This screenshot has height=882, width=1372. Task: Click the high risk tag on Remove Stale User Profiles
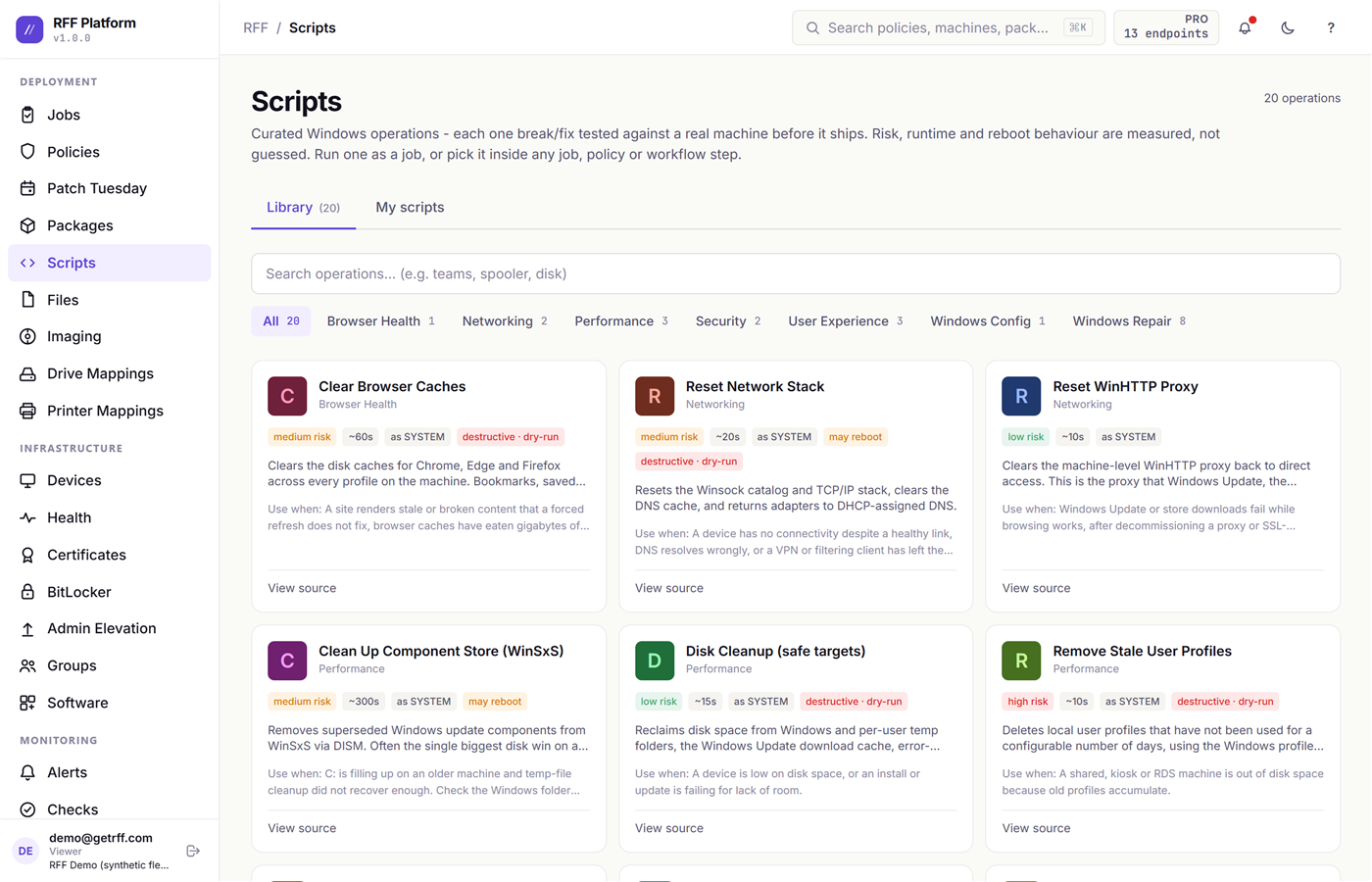coord(1027,702)
